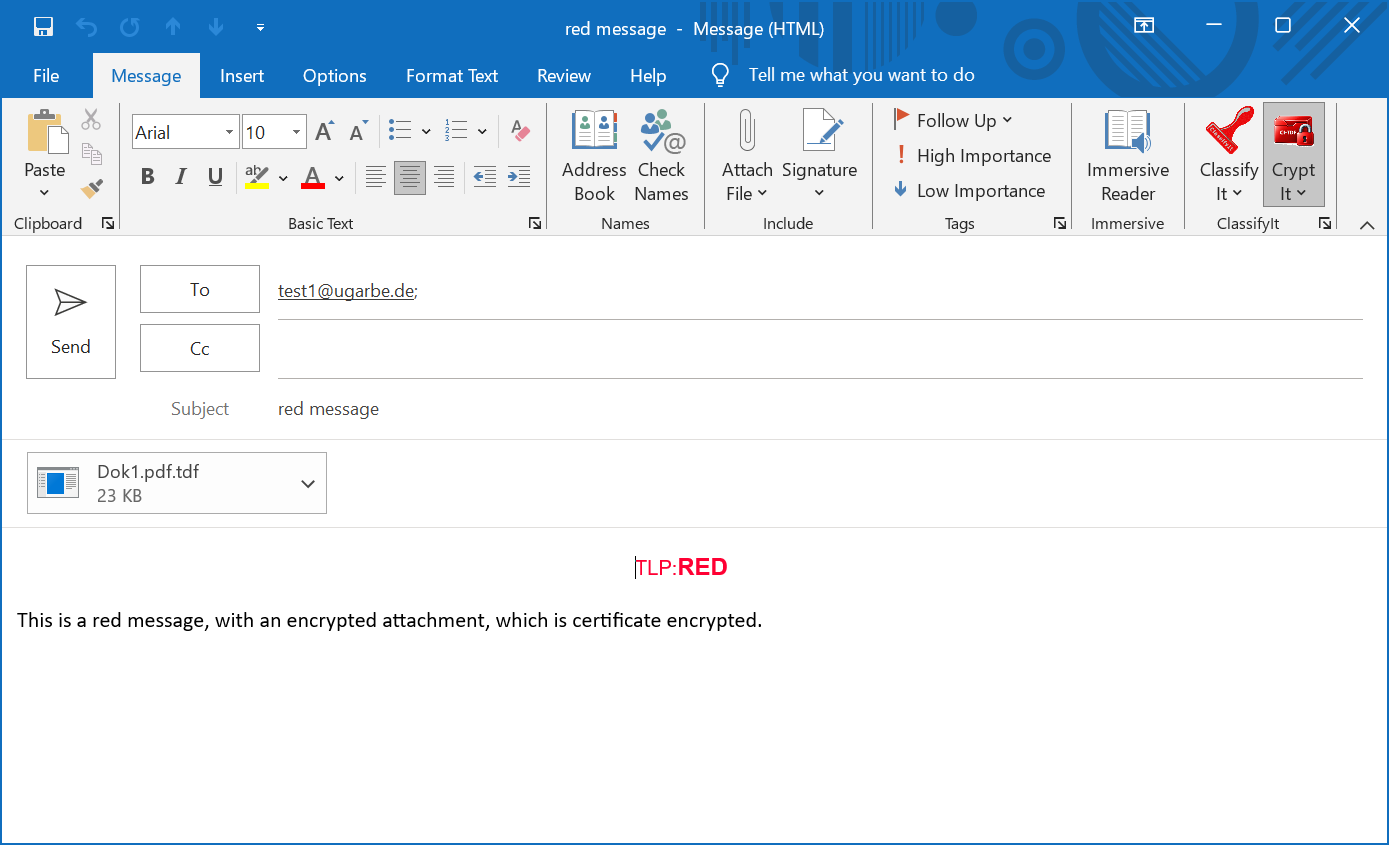Click Check Names icon
1389x845 pixels.
(x=661, y=157)
